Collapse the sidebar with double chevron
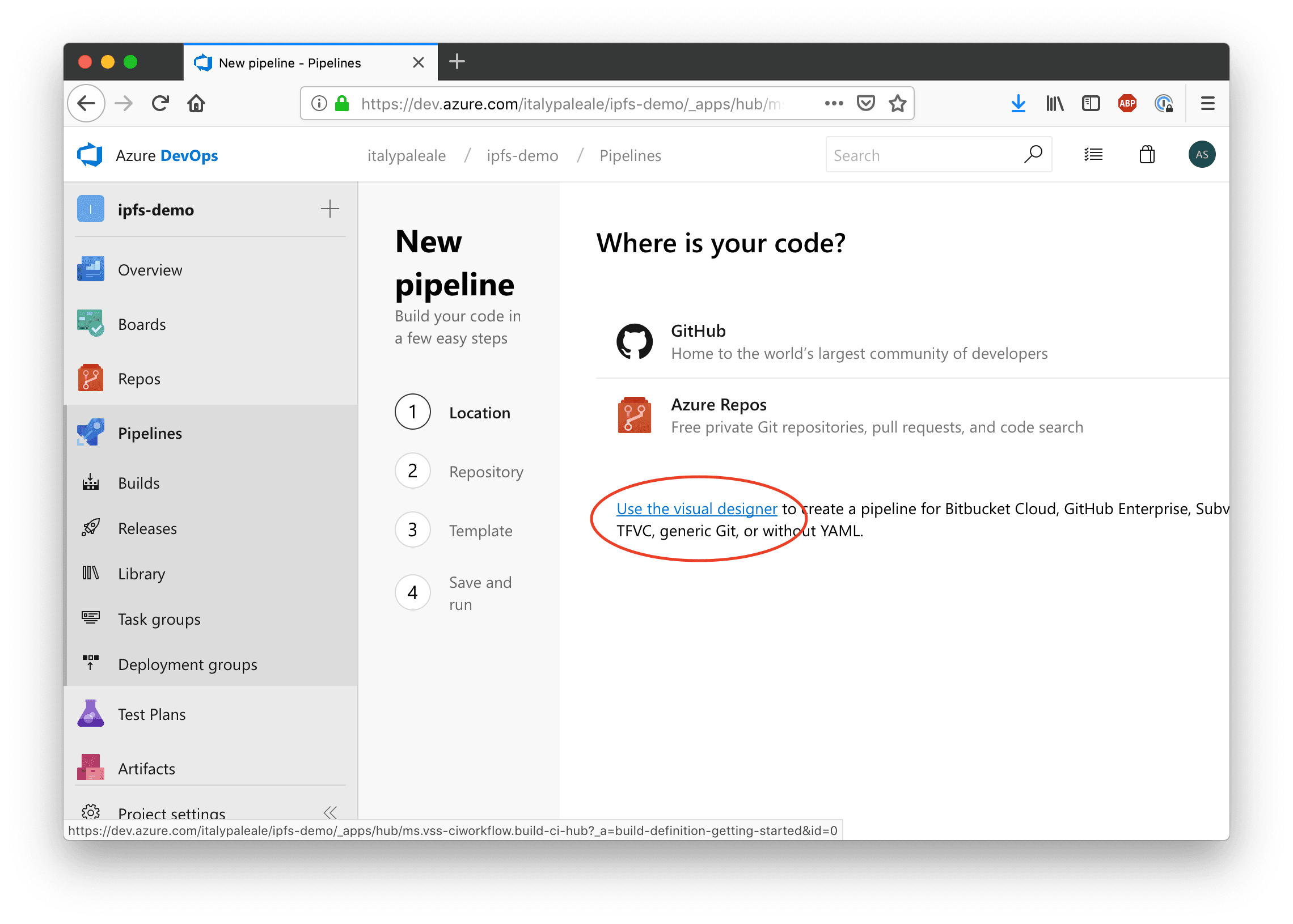The height and width of the screenshot is (924, 1293). point(330,812)
